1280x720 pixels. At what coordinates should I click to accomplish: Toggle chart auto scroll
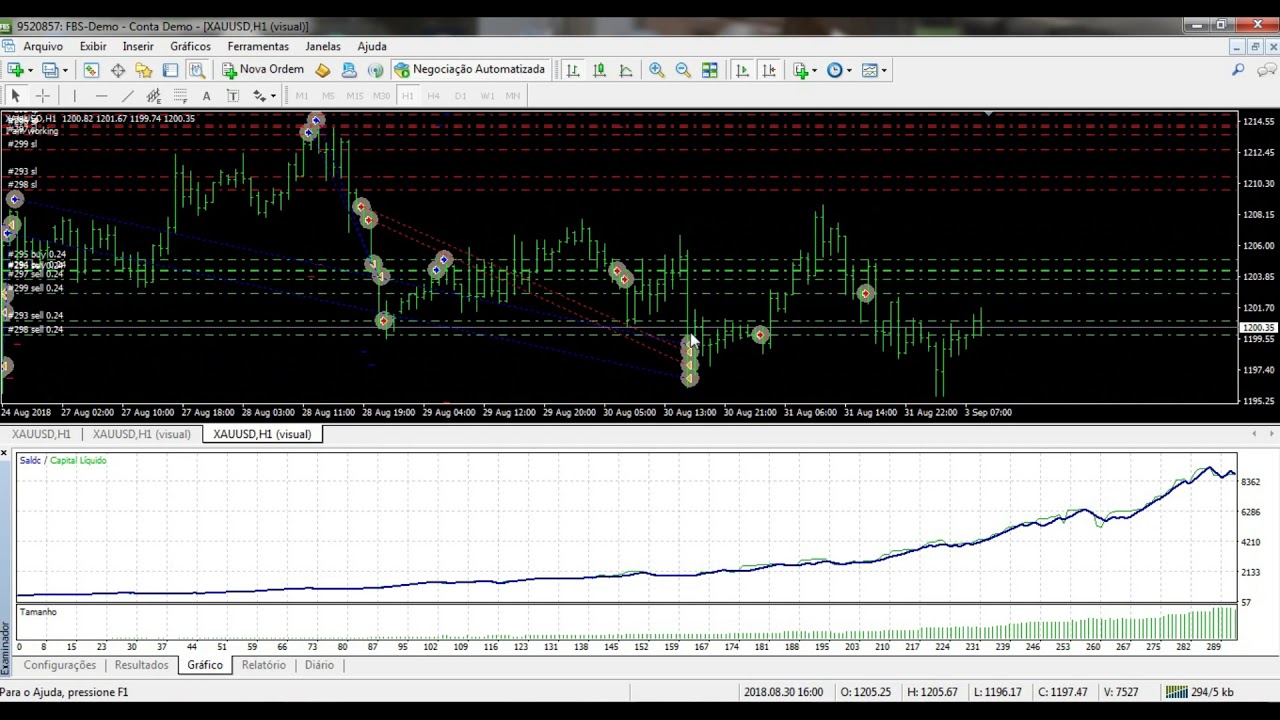tap(742, 70)
